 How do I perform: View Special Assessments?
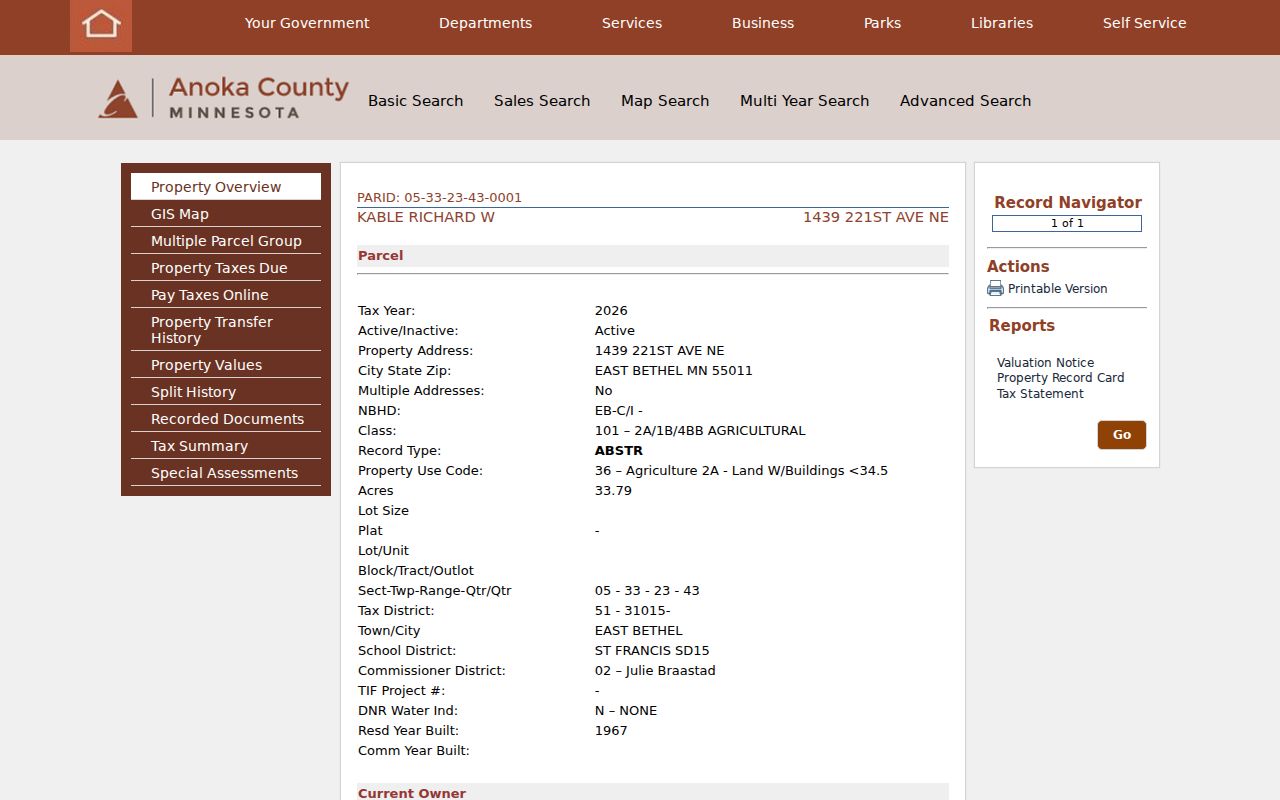(226, 473)
